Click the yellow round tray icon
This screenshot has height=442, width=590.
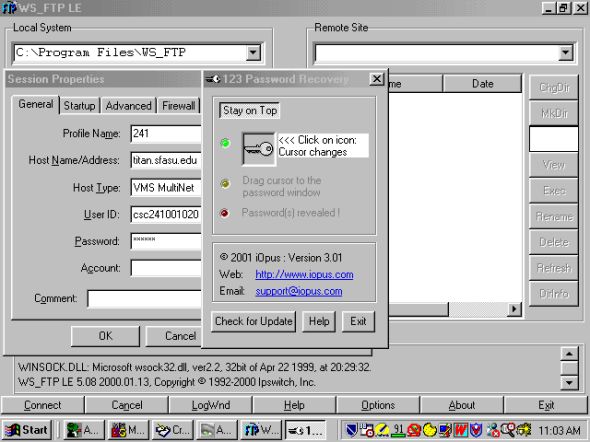click(430, 430)
